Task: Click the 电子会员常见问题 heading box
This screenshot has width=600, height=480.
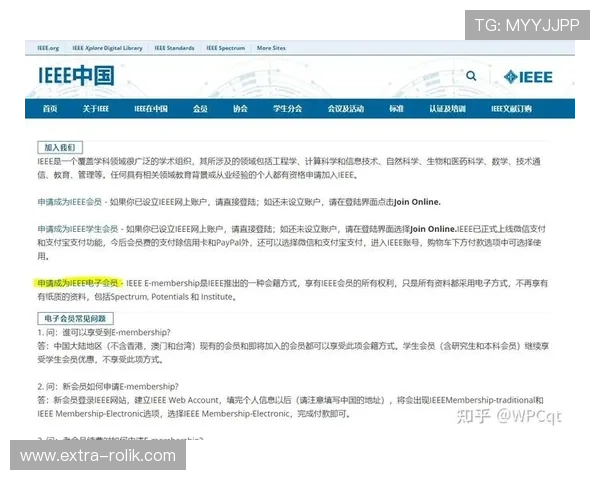Action: (75, 318)
